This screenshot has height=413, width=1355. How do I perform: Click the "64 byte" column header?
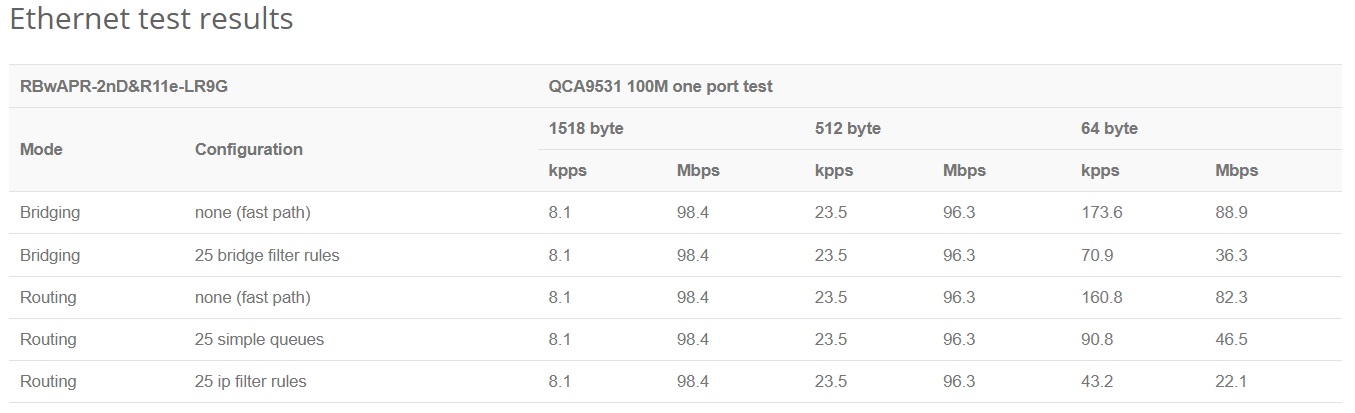pyautogui.click(x=1109, y=128)
